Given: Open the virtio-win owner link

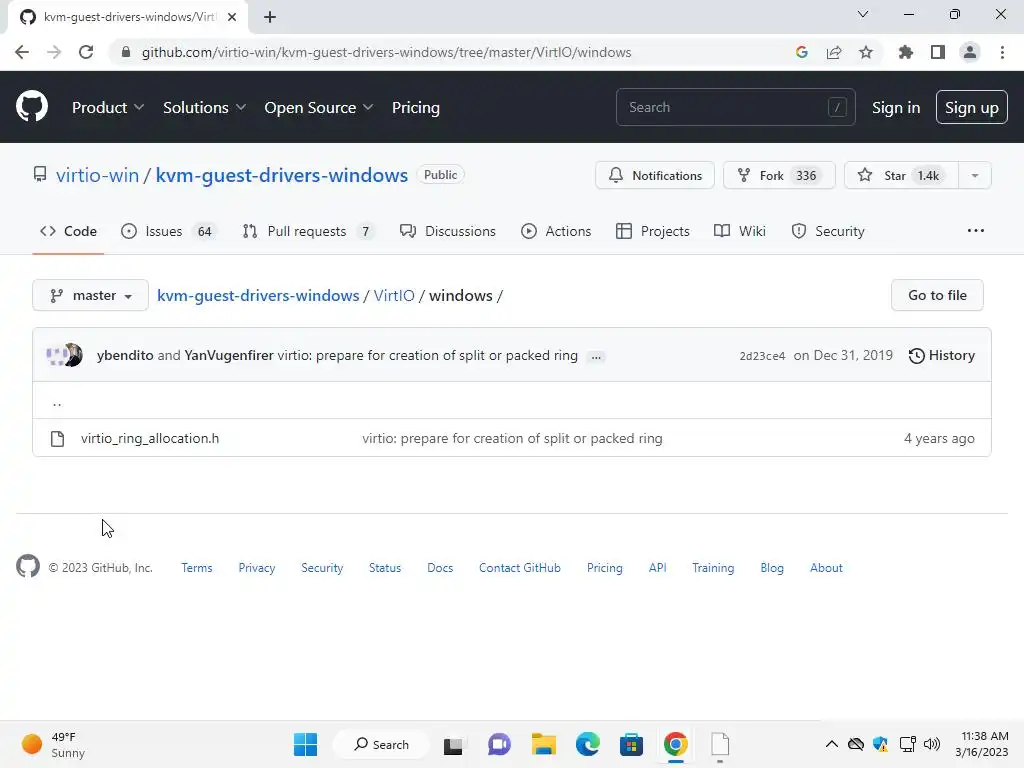Looking at the screenshot, I should tap(97, 175).
